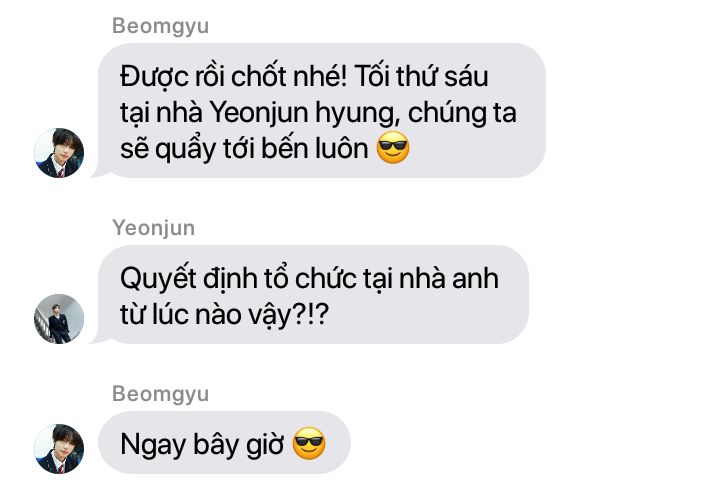Click the "Được rồi chốt nhé!" opening sentence

(233, 76)
